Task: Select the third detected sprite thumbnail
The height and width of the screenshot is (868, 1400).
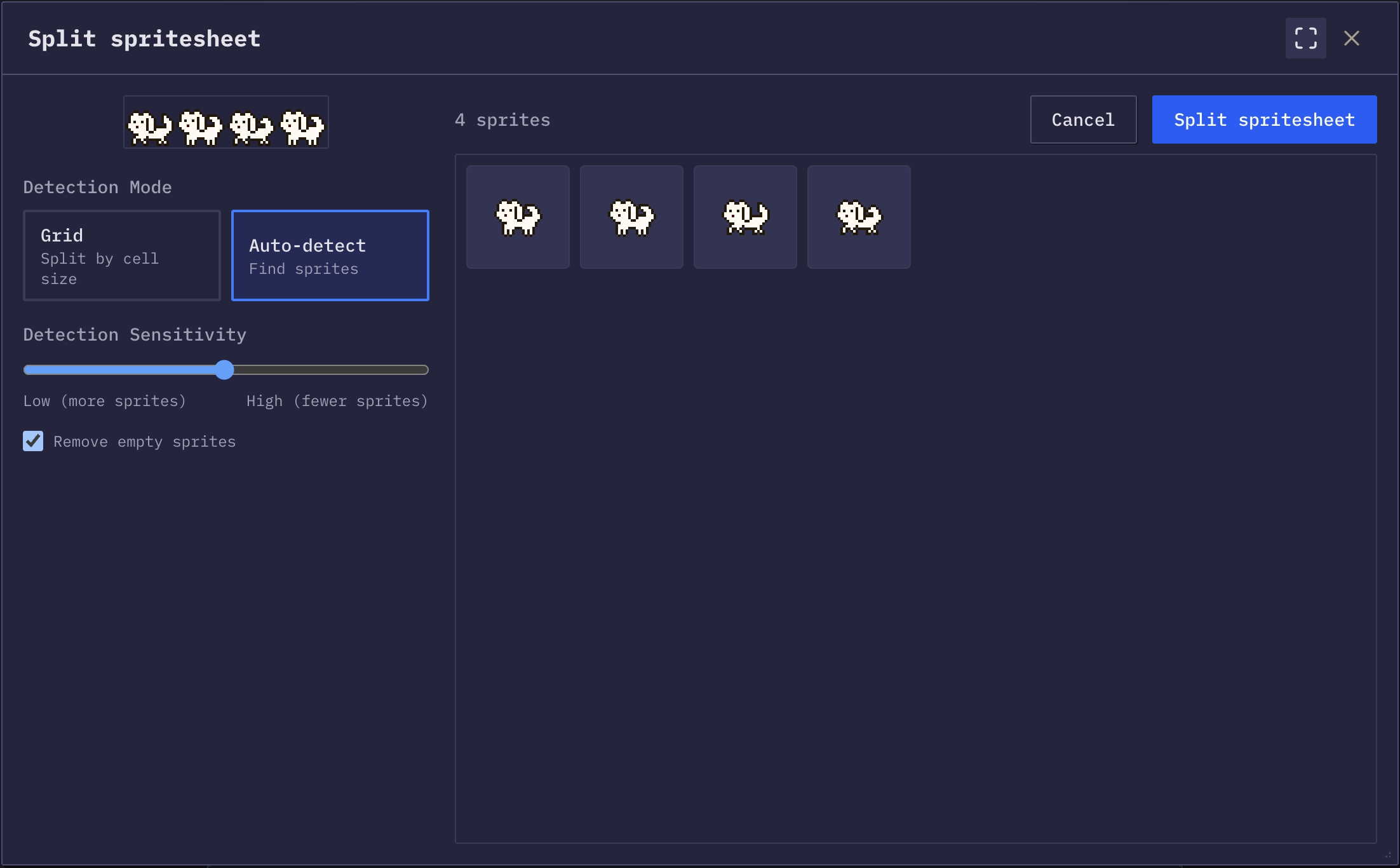Action: (745, 217)
